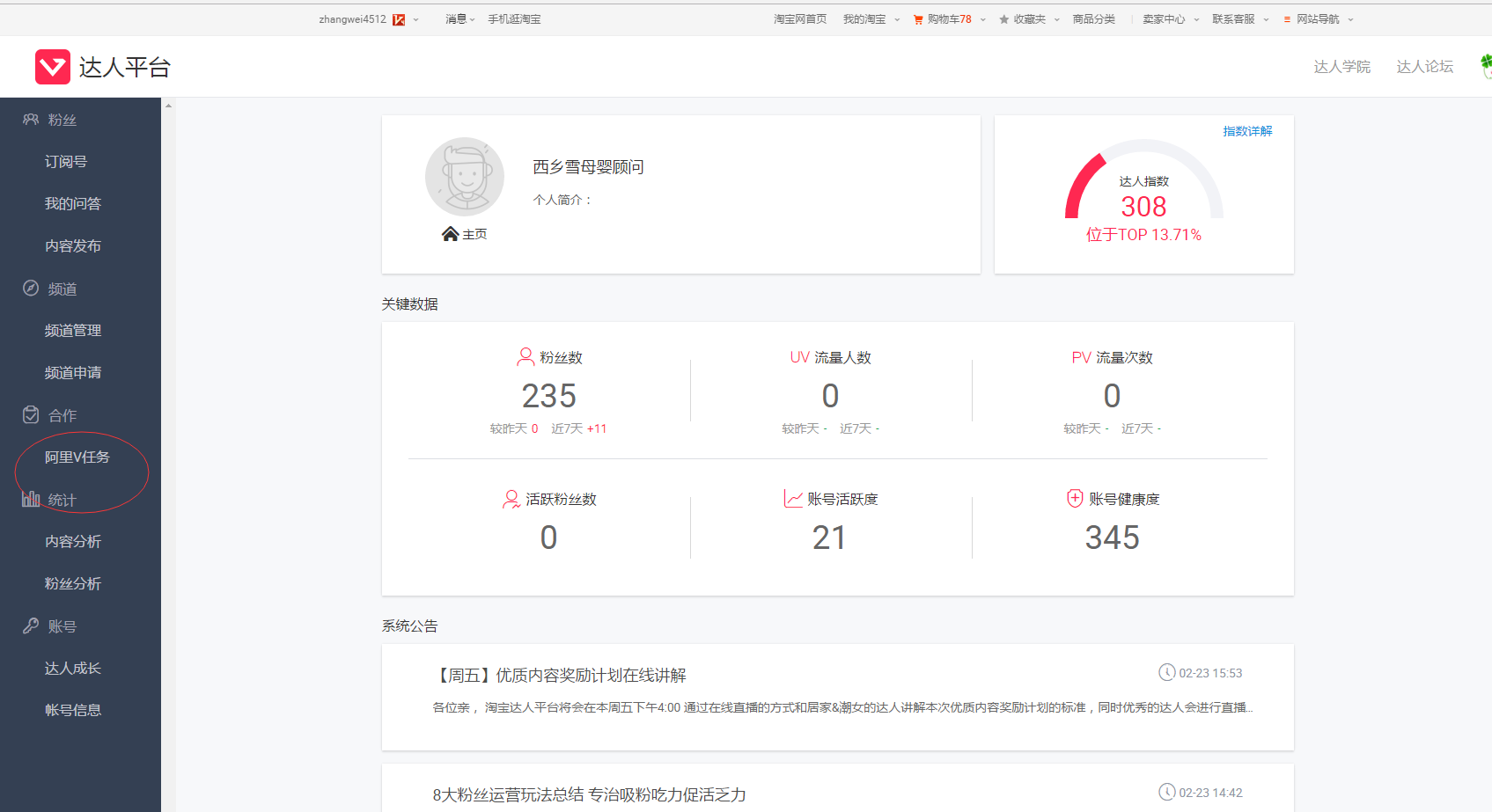Click the 网站导航 menu lines icon
The height and width of the screenshot is (812, 1492).
coord(1287,19)
